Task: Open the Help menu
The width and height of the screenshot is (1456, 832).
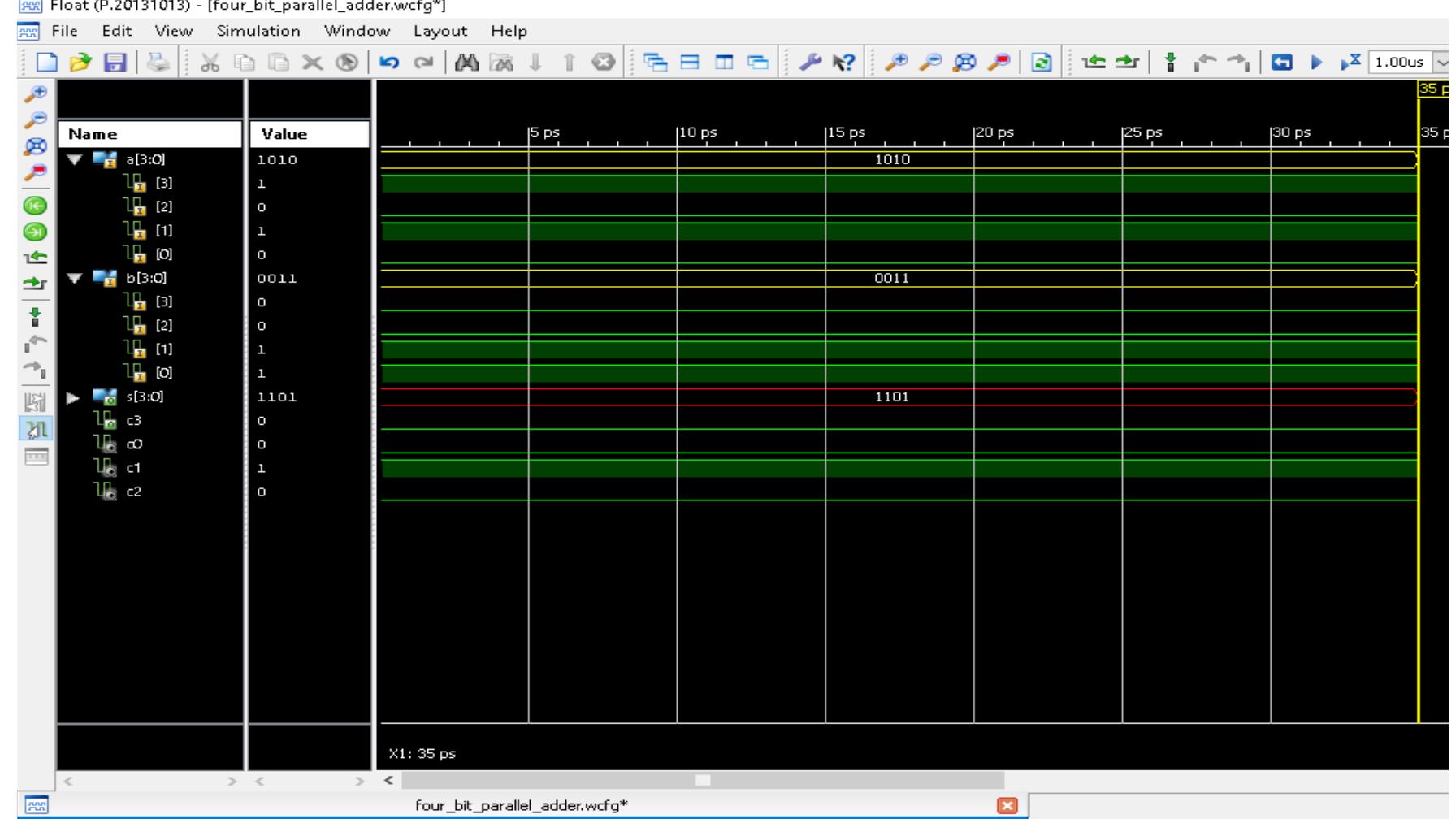Action: point(509,31)
